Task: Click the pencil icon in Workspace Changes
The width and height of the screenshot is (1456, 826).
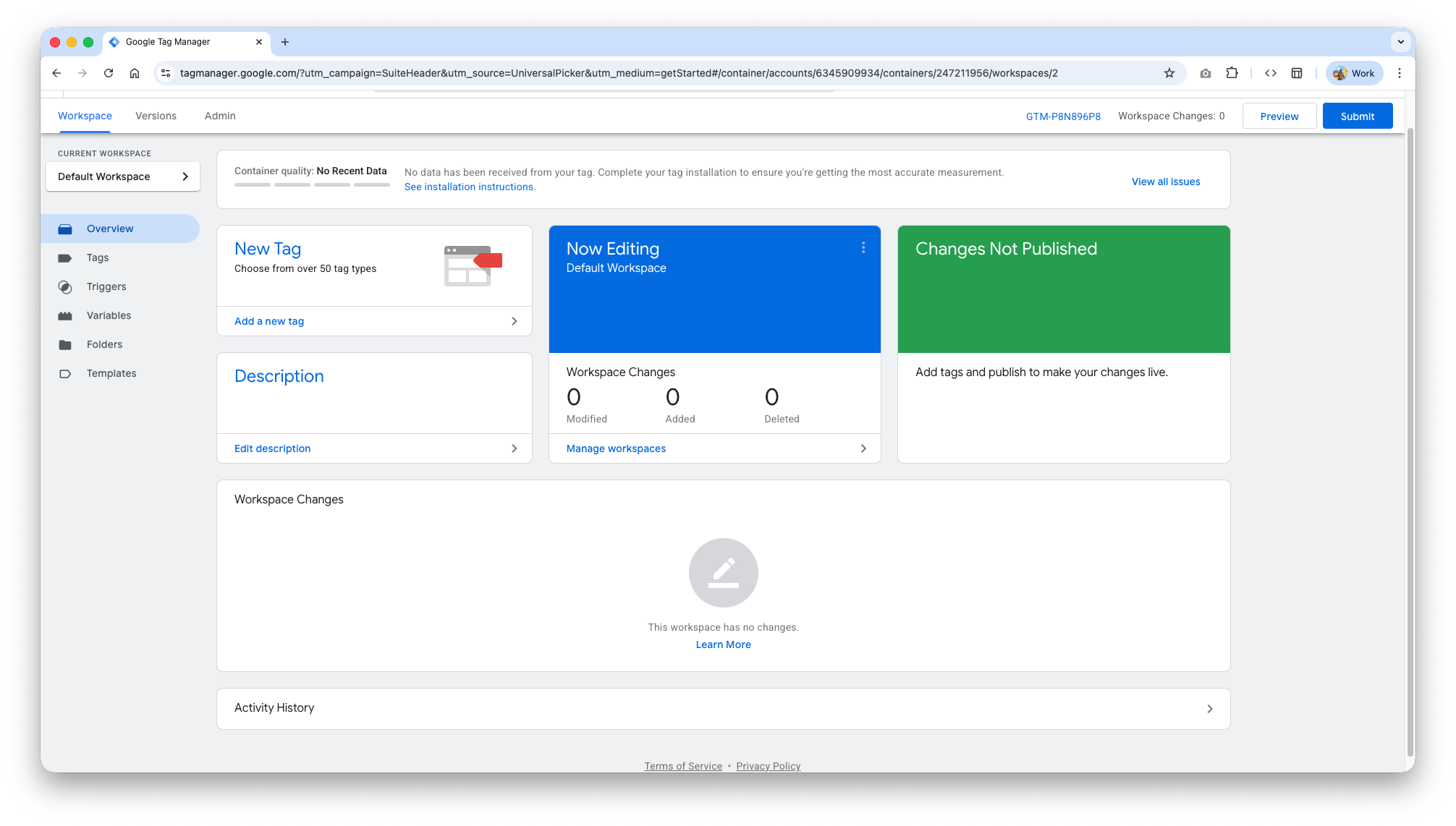Action: 724,573
